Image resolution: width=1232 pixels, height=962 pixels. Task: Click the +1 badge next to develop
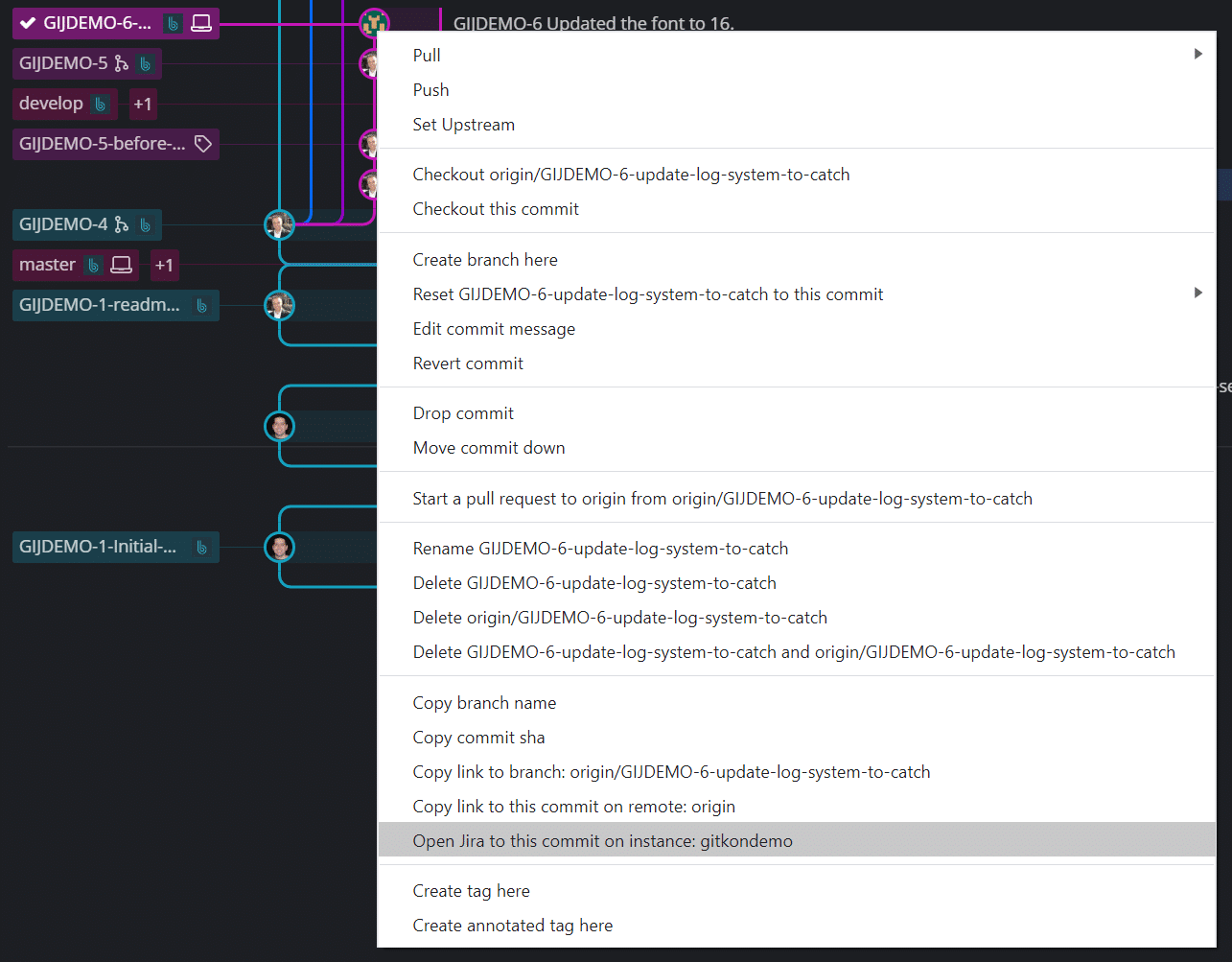click(x=143, y=104)
